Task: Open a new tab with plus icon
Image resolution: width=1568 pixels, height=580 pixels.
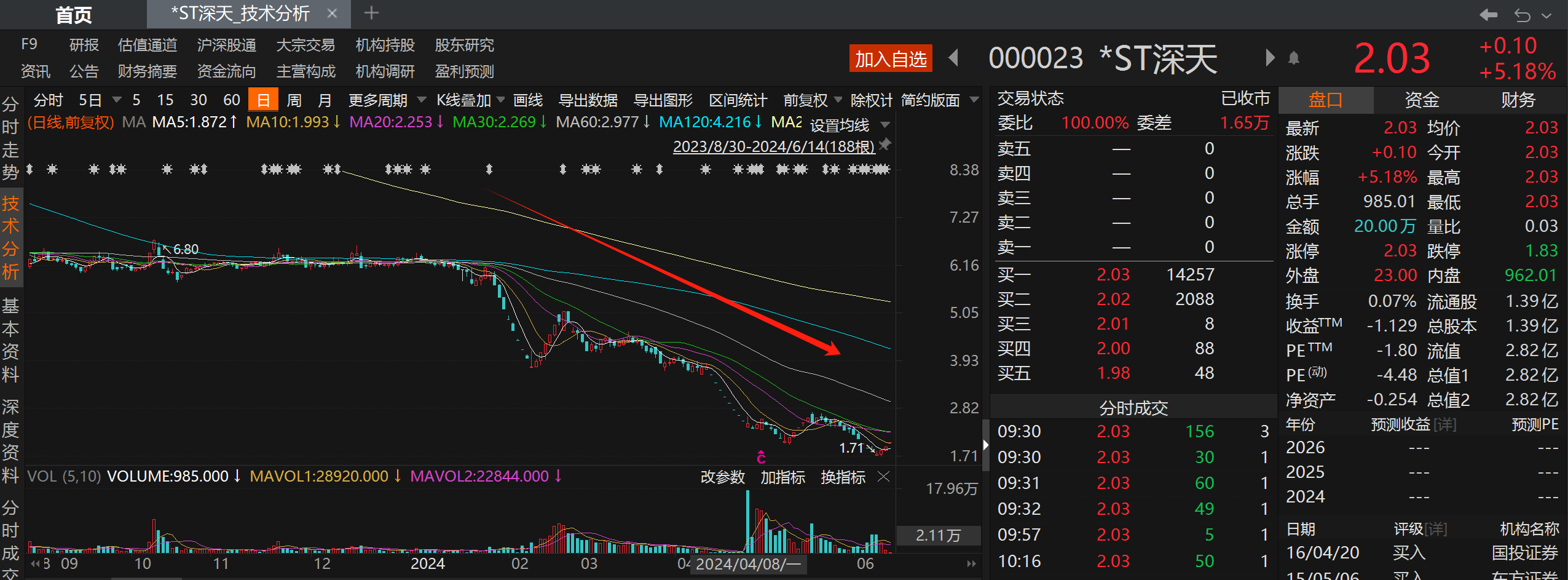Action: coord(371,13)
